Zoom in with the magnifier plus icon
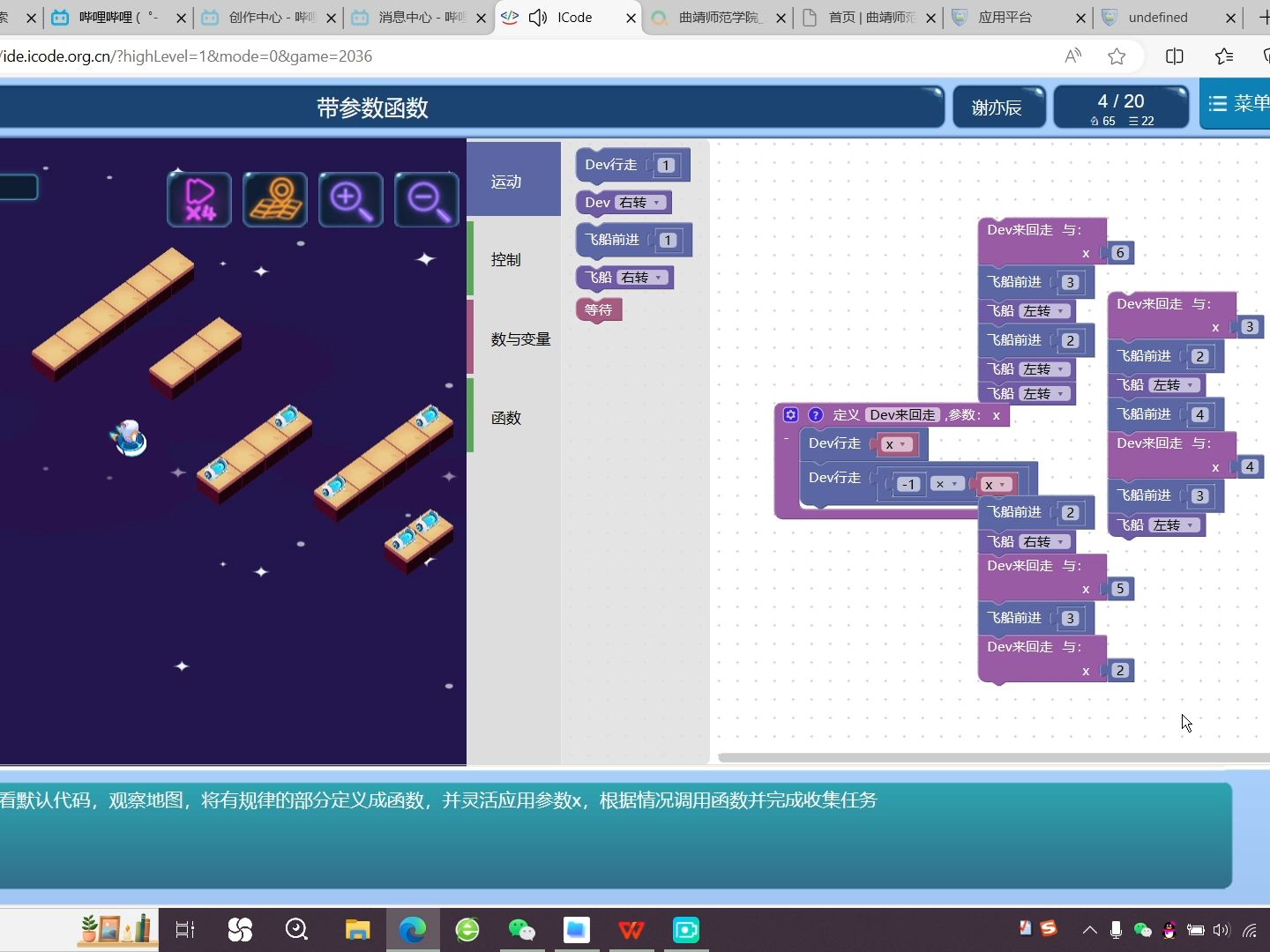 351,199
